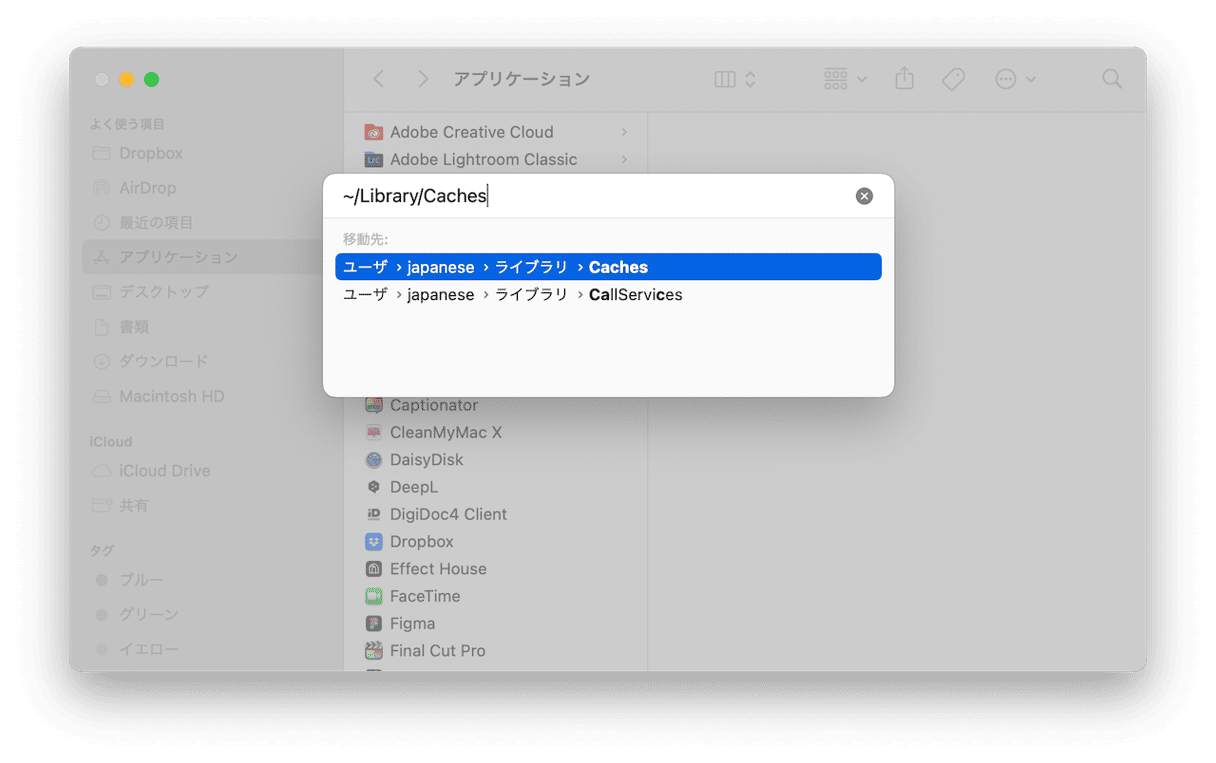The height and width of the screenshot is (763, 1216).
Task: Open the Finder search icon
Action: (x=1111, y=79)
